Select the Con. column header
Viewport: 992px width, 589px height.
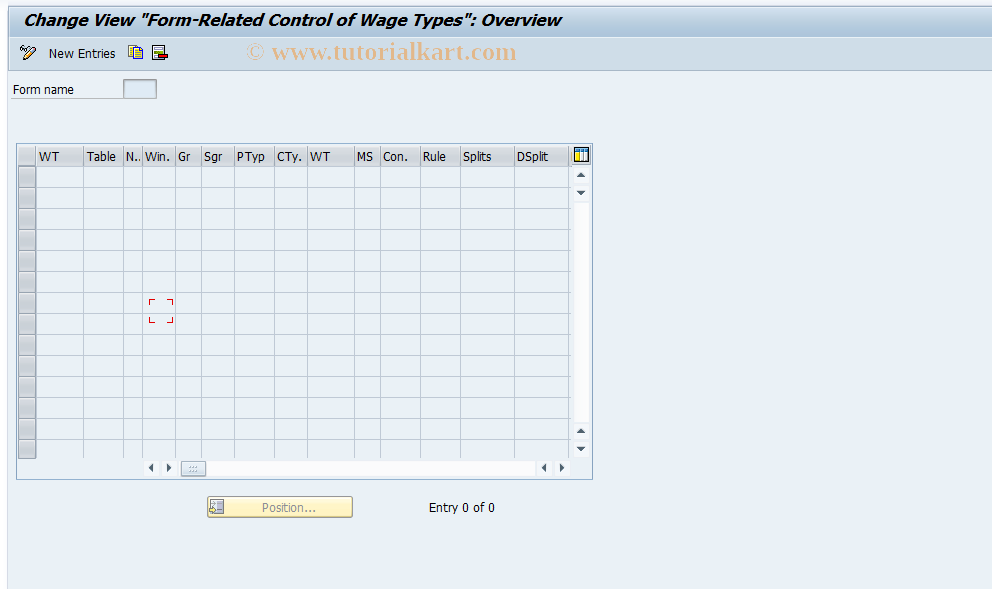[x=400, y=156]
